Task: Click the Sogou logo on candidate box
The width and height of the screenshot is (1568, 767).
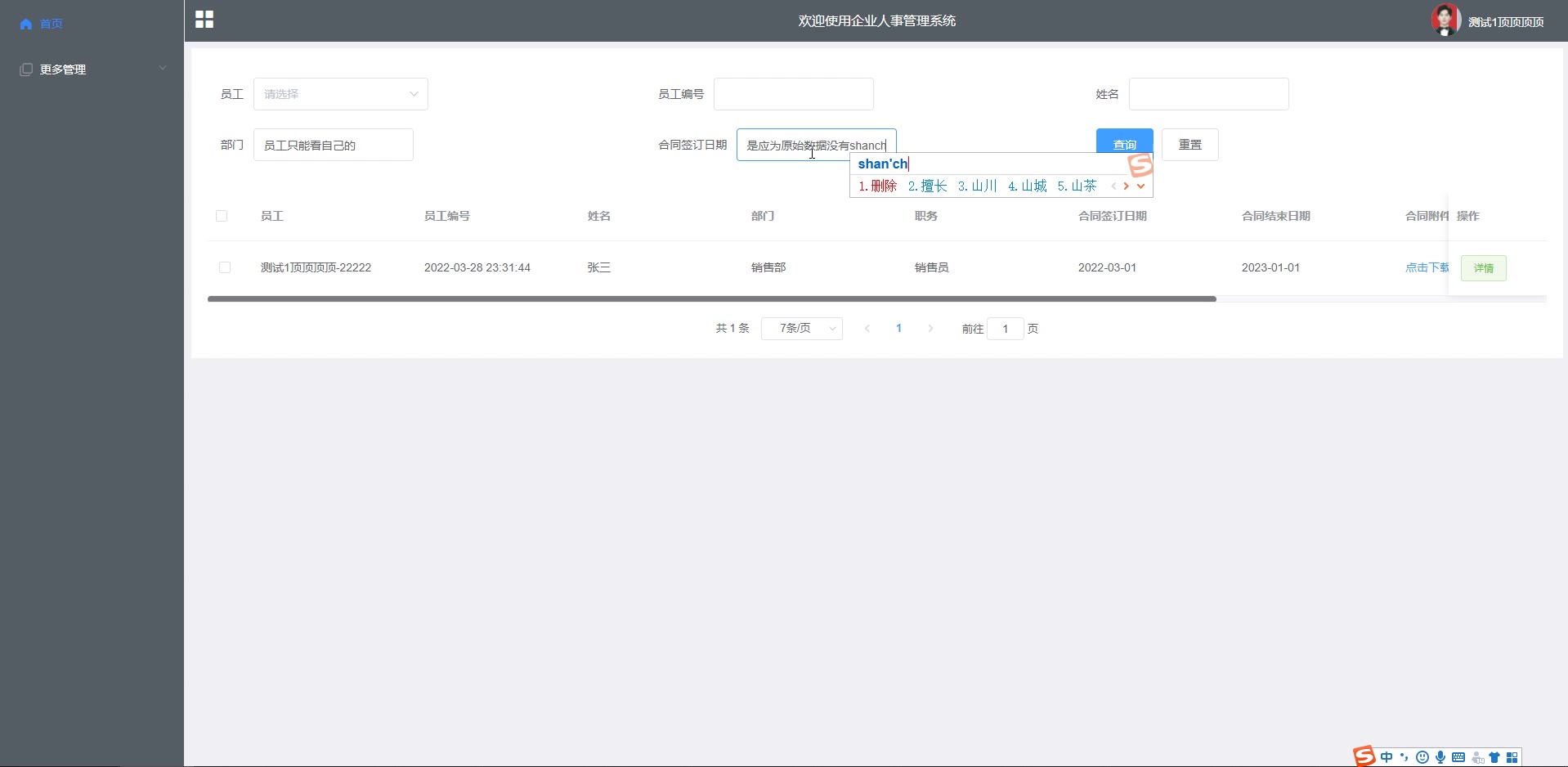Action: (1140, 165)
